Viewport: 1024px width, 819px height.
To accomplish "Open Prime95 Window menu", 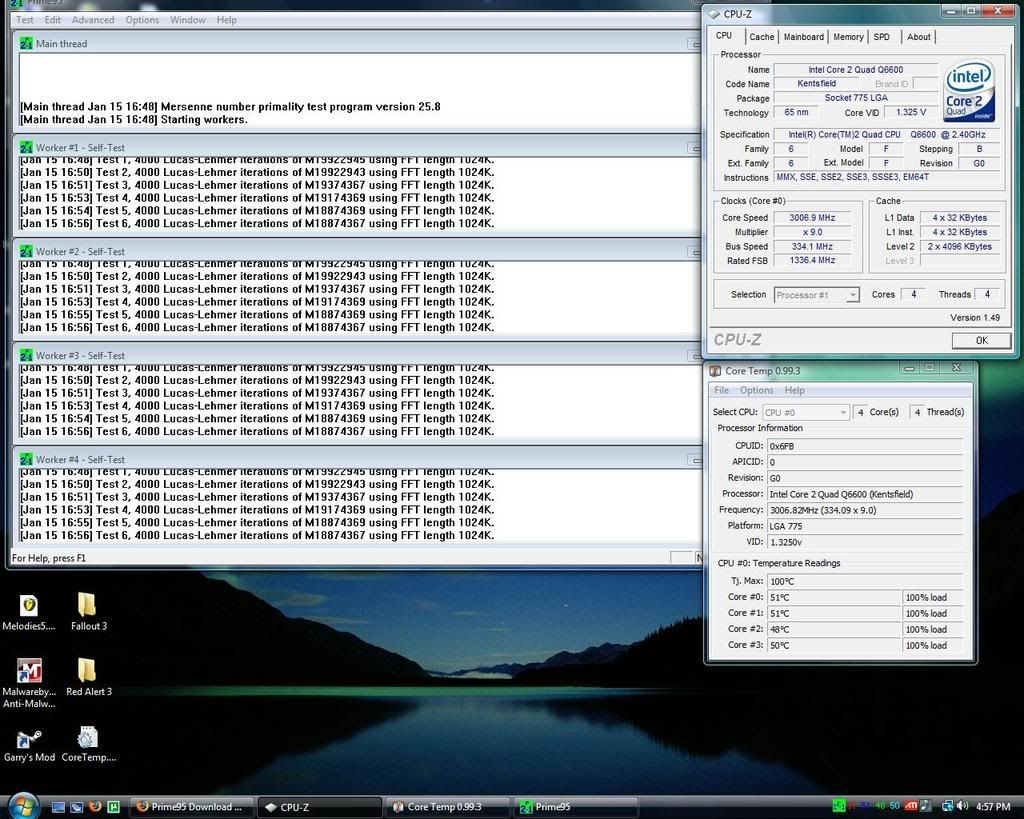I will pyautogui.click(x=187, y=20).
